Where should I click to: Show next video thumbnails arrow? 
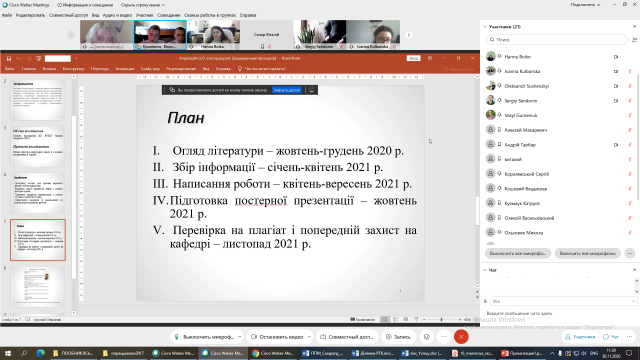409,35
